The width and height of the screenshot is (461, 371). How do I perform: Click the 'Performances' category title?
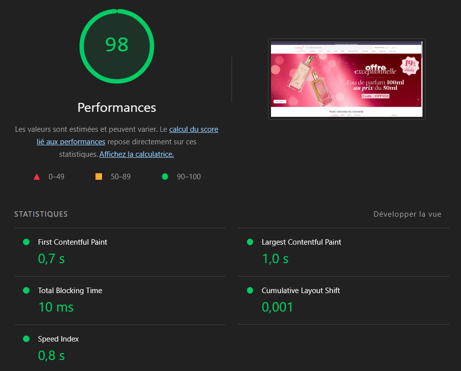point(117,107)
